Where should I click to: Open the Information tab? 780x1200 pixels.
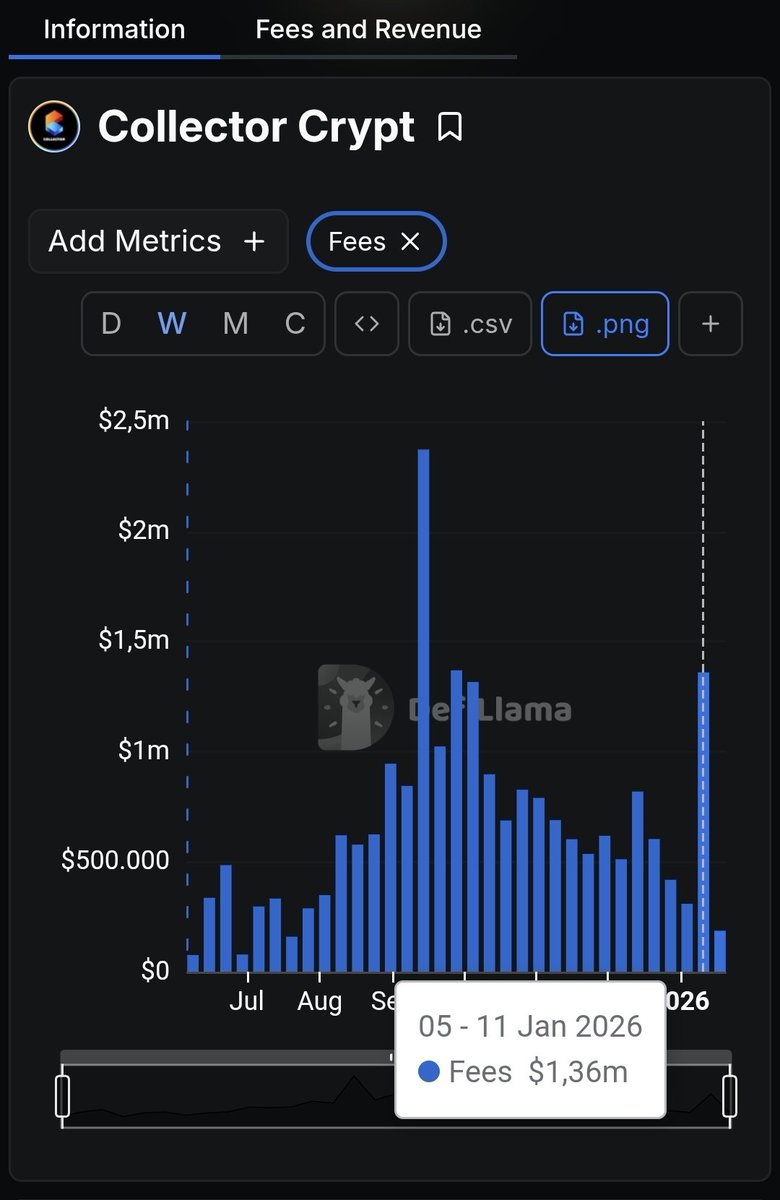(x=114, y=29)
